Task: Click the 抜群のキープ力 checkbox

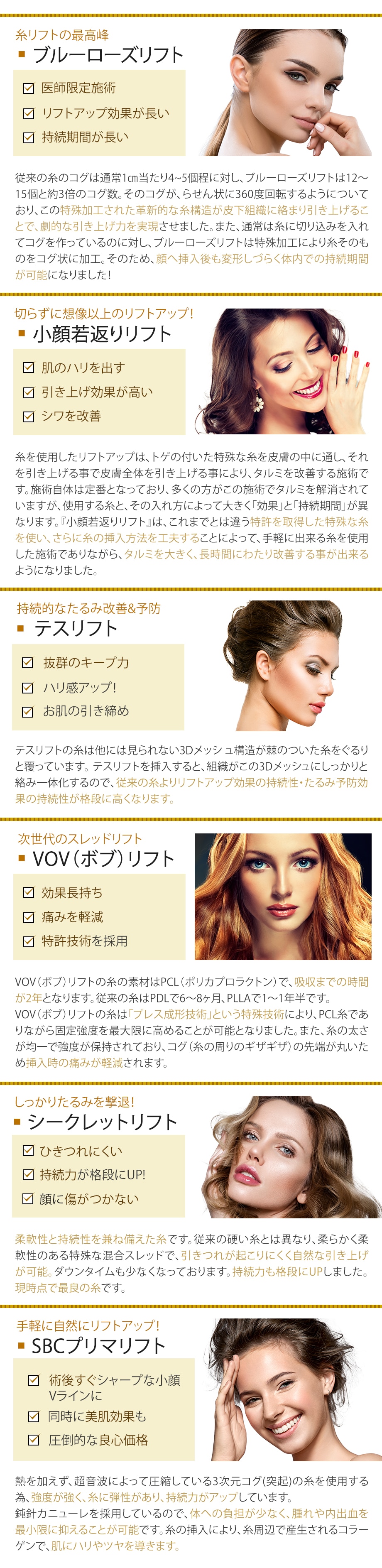Action: coord(27,662)
